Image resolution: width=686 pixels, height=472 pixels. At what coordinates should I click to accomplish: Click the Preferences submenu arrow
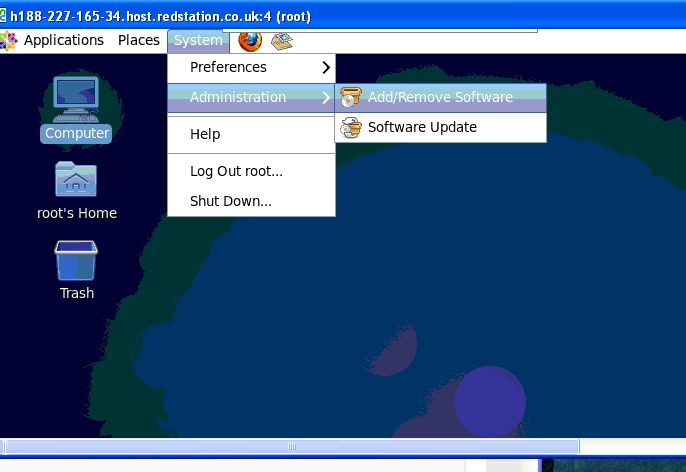pos(326,67)
